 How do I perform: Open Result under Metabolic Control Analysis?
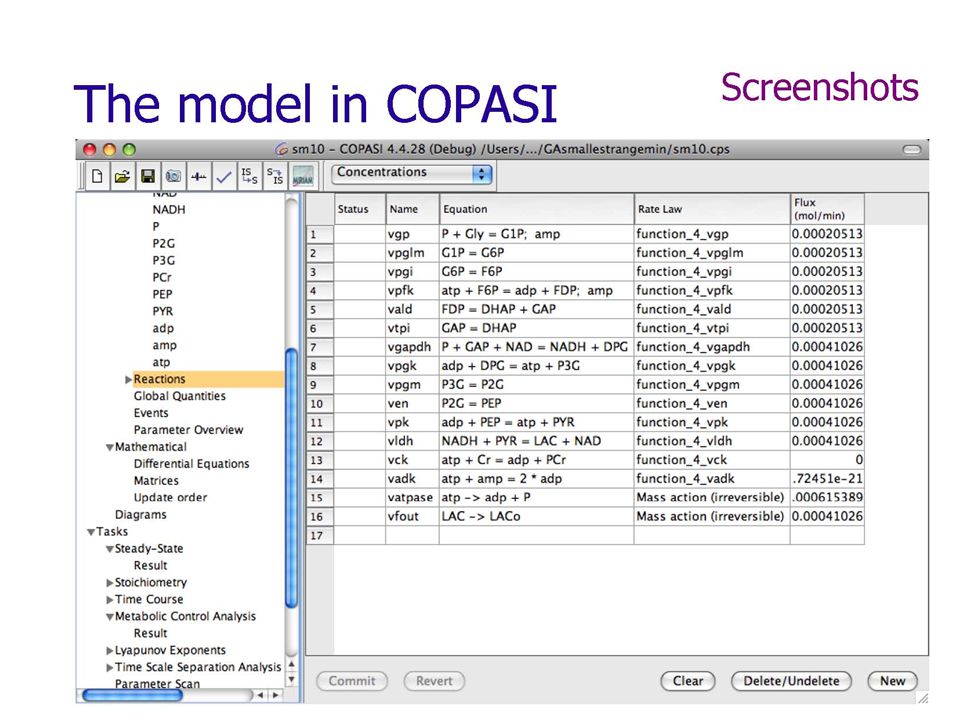click(x=150, y=634)
